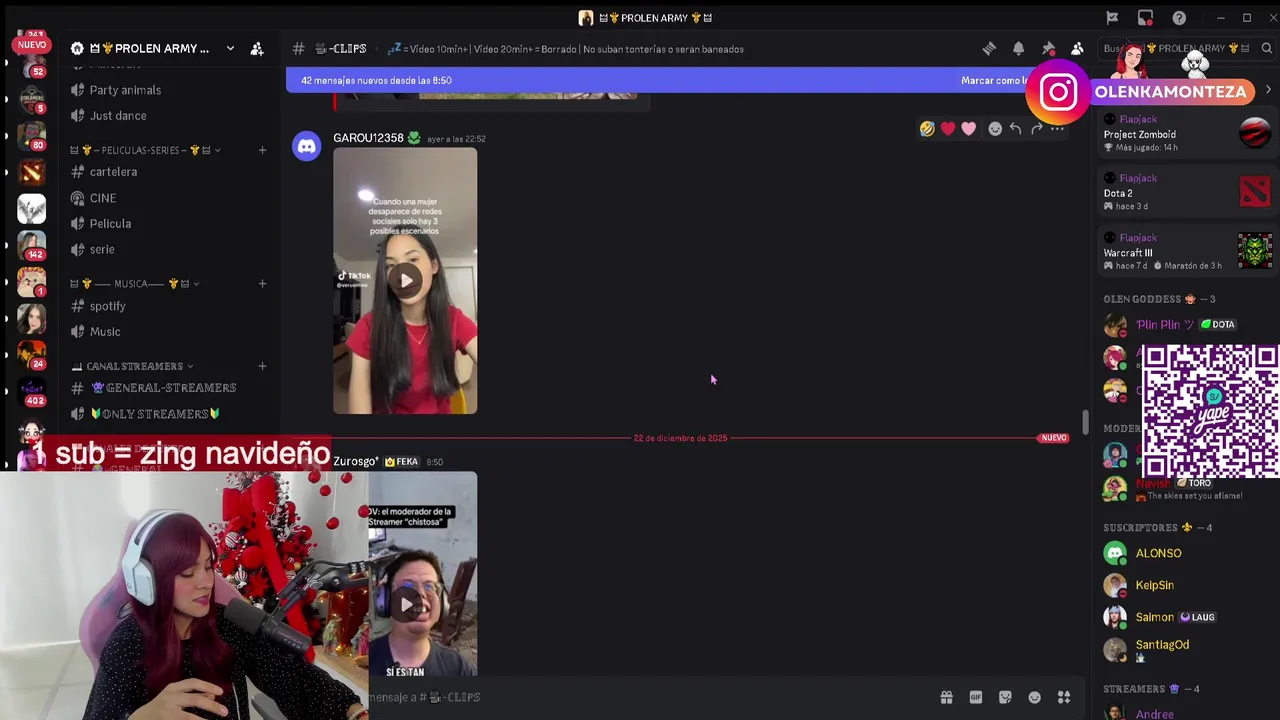Open server with 80 badge in sidebar

click(31, 135)
